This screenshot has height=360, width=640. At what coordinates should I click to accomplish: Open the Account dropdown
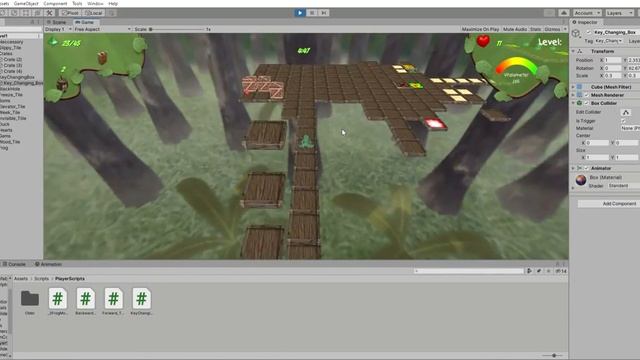(x=587, y=13)
